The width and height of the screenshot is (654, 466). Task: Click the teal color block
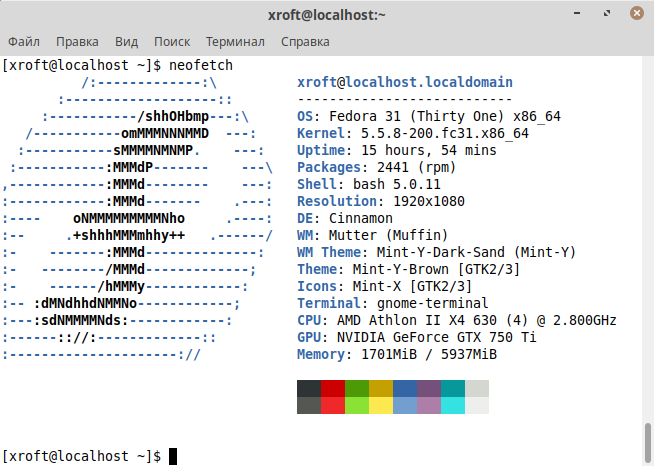tap(453, 388)
